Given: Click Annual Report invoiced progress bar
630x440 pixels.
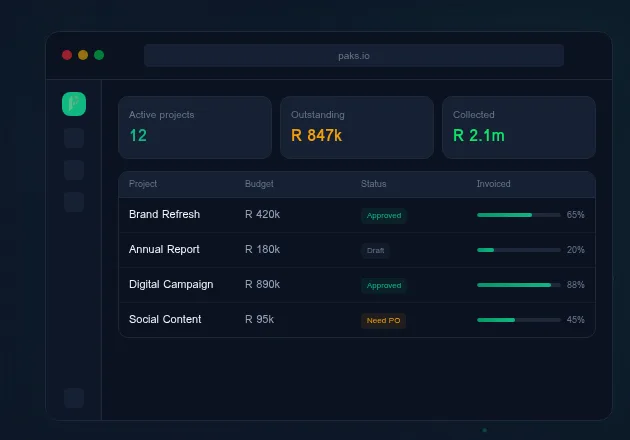Looking at the screenshot, I should pos(519,250).
